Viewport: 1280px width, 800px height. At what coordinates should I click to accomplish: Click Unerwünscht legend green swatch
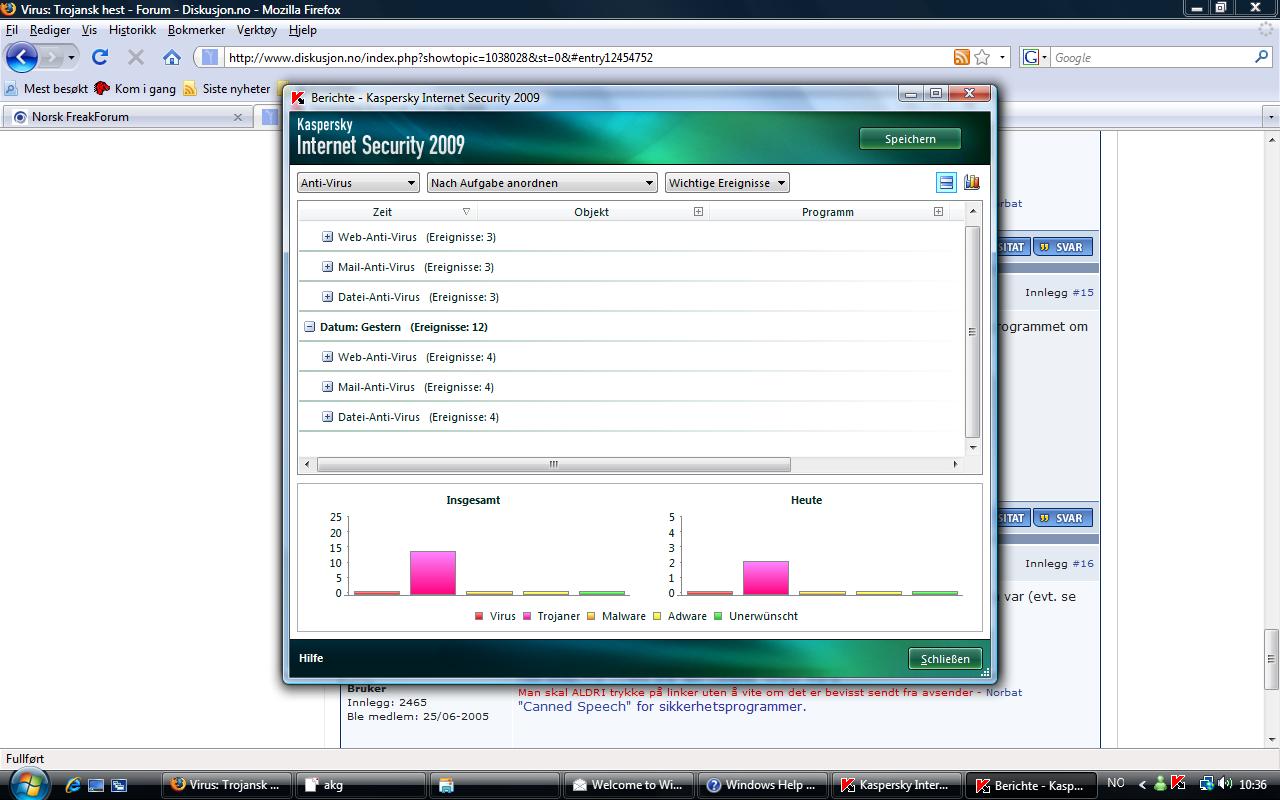[x=718, y=616]
